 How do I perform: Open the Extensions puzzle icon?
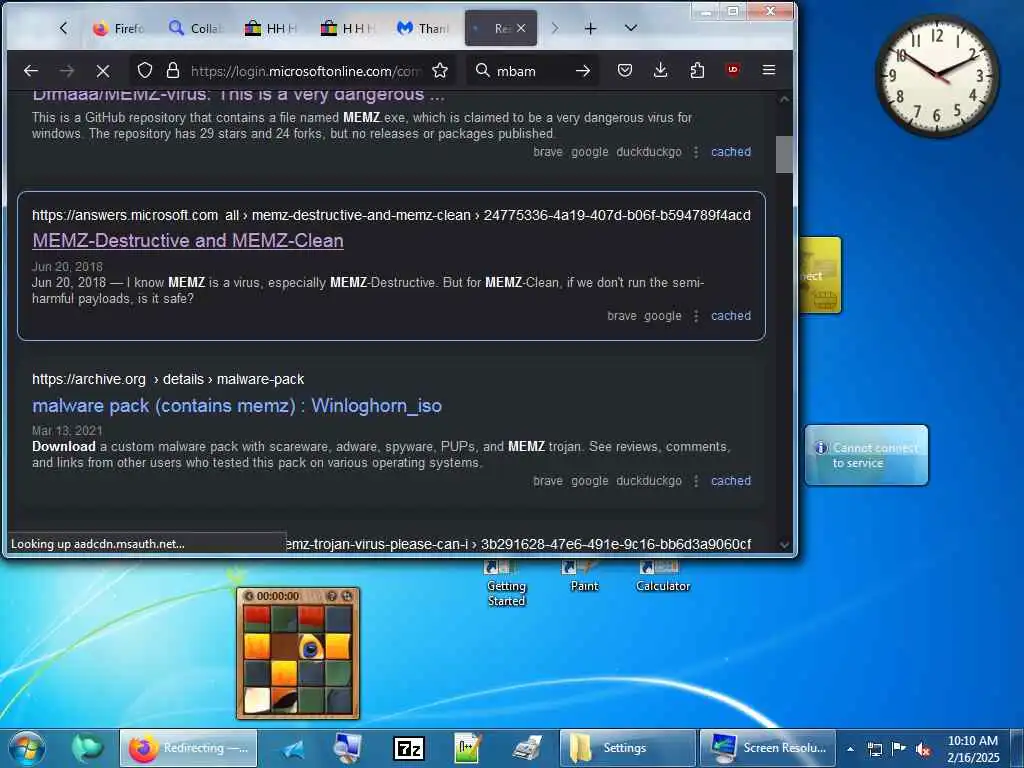697,70
